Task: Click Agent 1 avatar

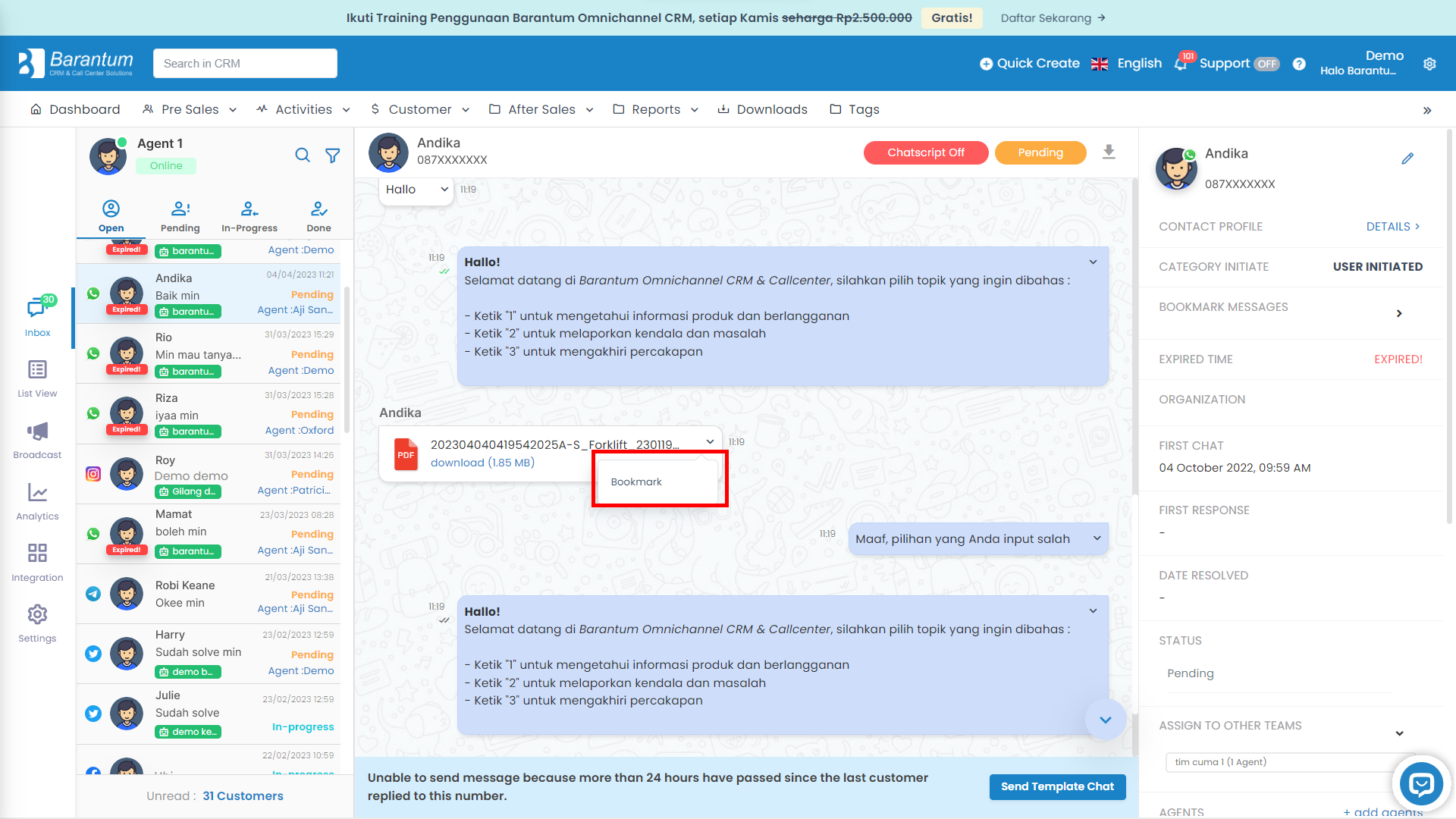Action: click(108, 156)
